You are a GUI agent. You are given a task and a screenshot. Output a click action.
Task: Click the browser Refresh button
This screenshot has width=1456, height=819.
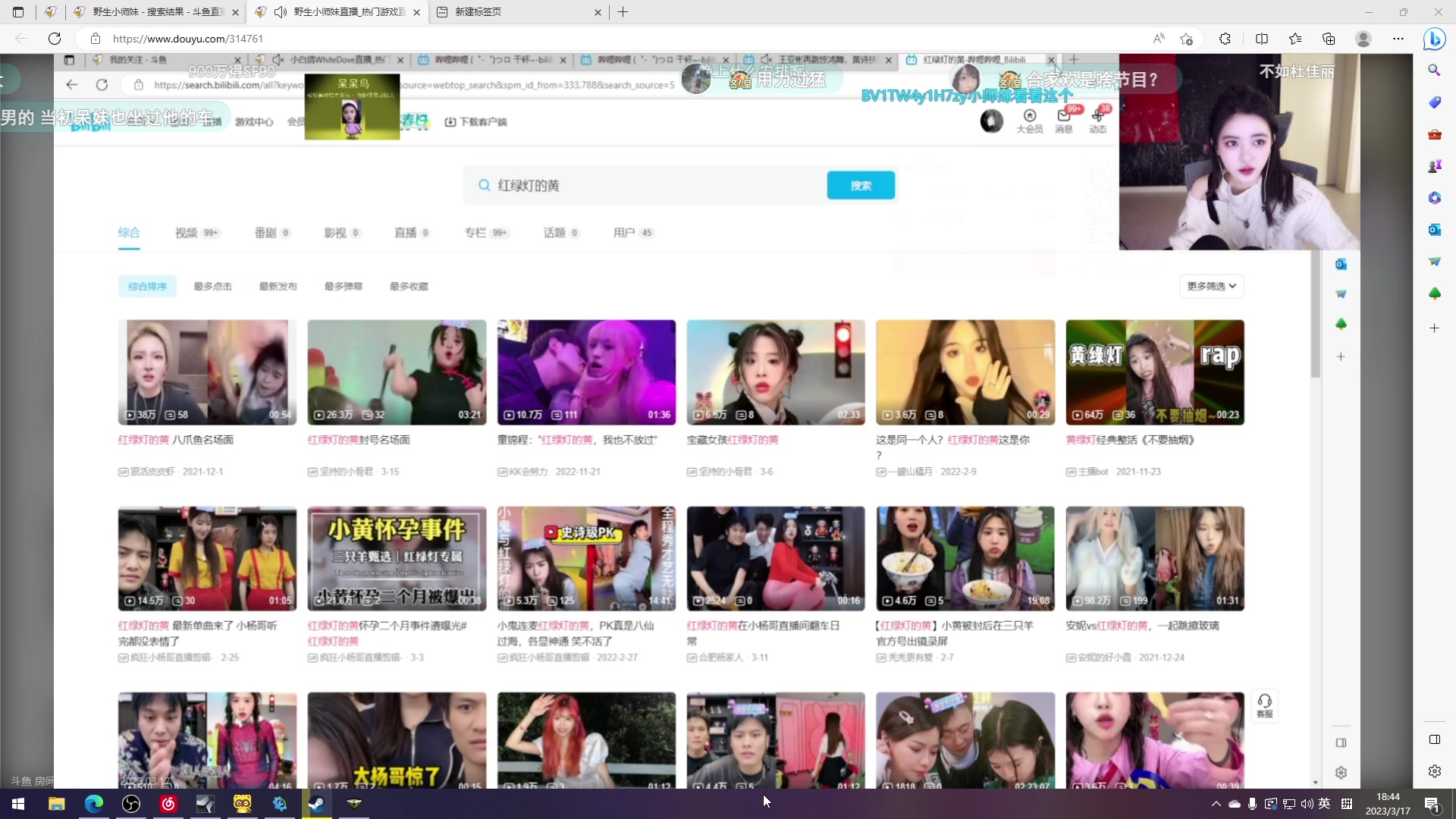pyautogui.click(x=55, y=39)
